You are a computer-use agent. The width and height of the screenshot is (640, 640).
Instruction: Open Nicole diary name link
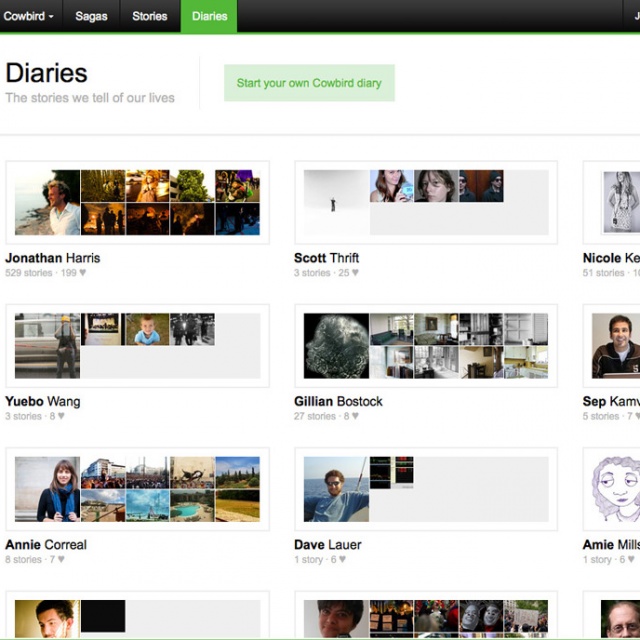tap(611, 258)
